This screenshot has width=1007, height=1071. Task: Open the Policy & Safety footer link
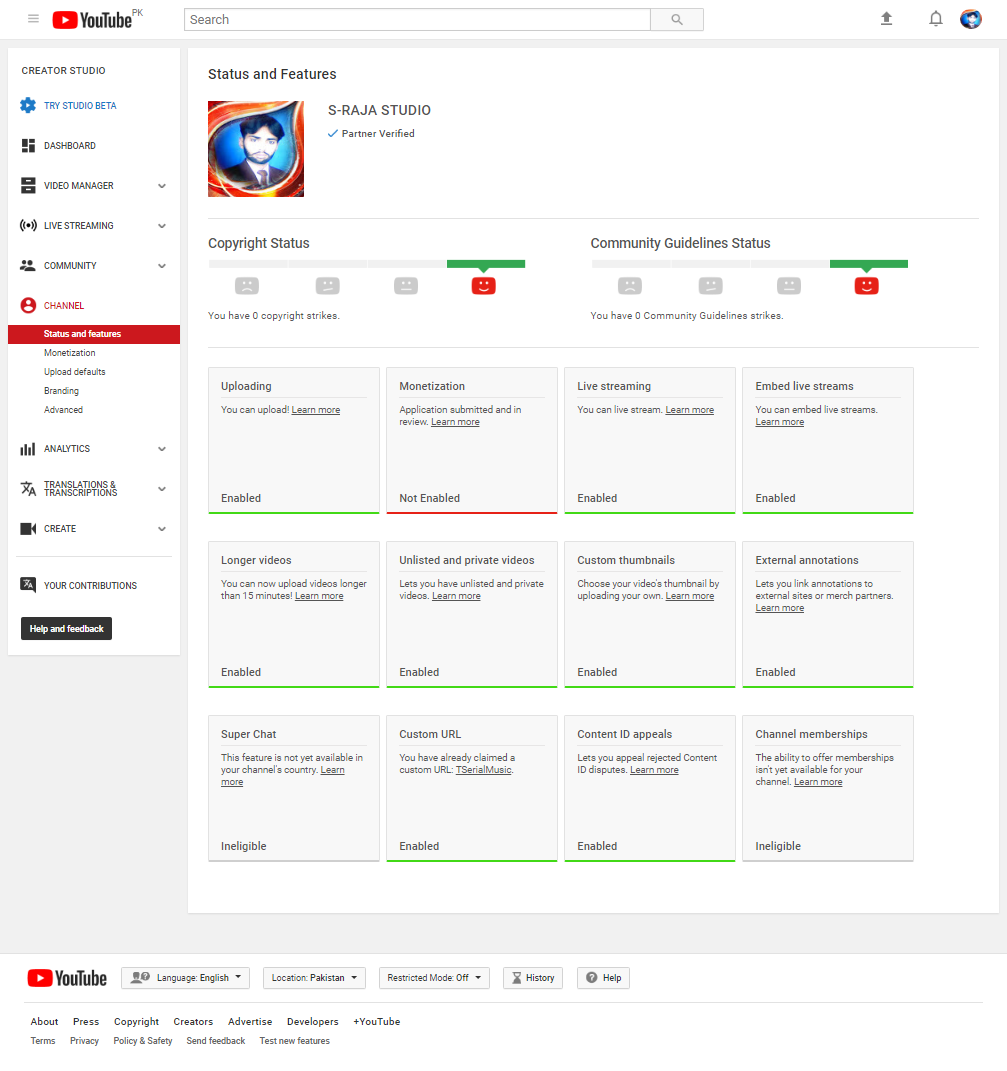(x=143, y=1041)
